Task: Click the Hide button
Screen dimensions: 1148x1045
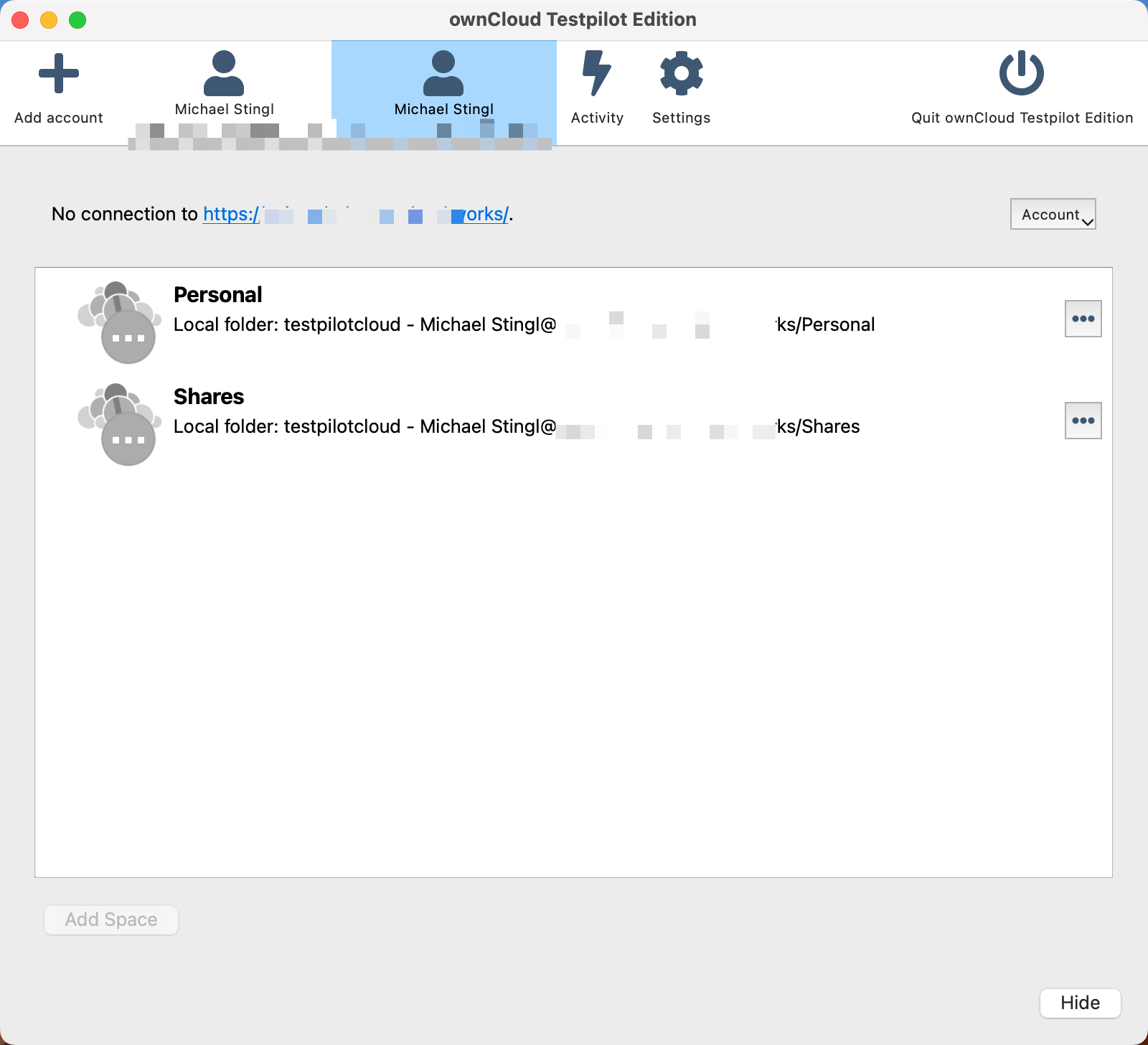Action: pos(1079,1003)
